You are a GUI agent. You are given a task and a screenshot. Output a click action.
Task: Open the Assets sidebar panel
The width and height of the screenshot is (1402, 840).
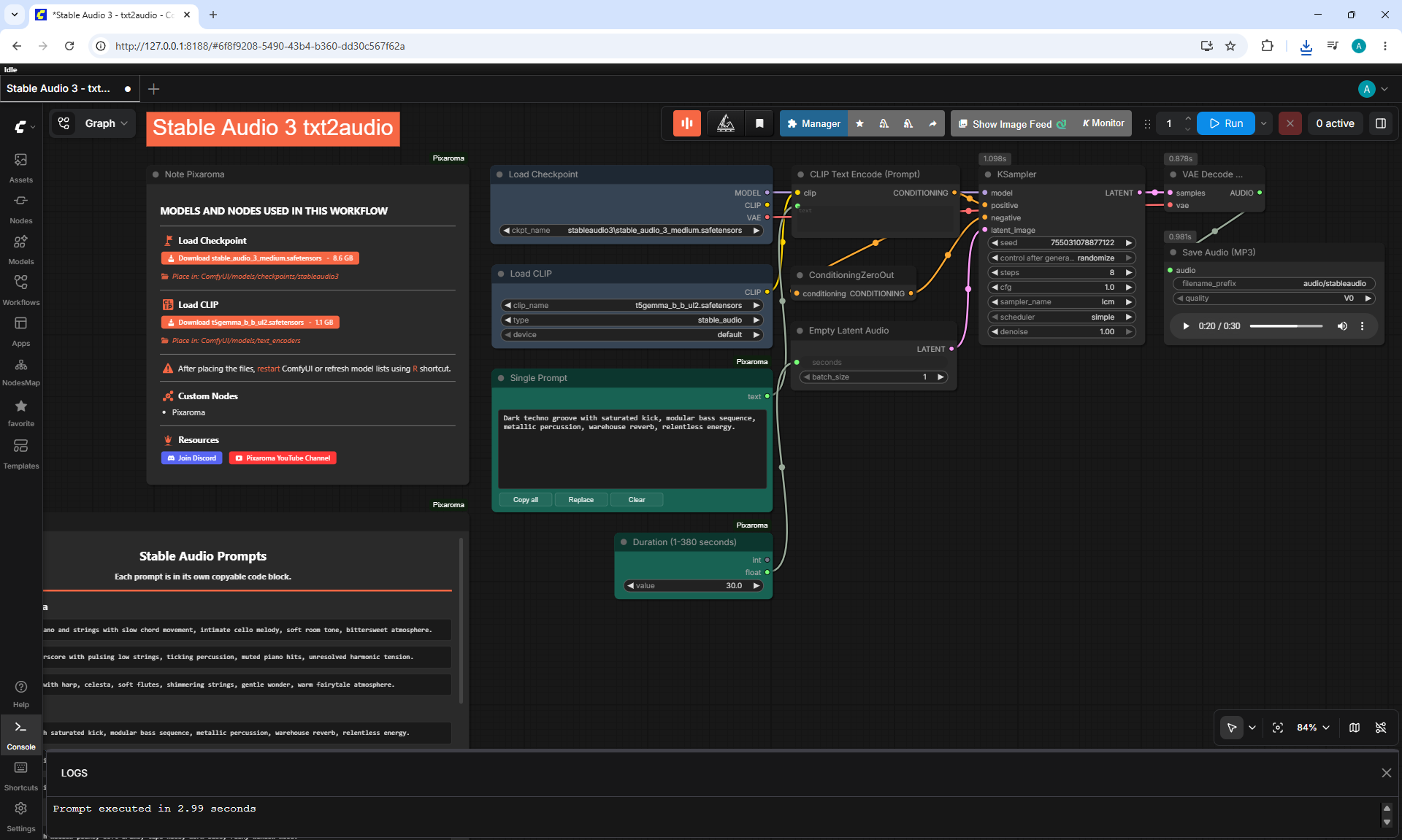[x=21, y=167]
